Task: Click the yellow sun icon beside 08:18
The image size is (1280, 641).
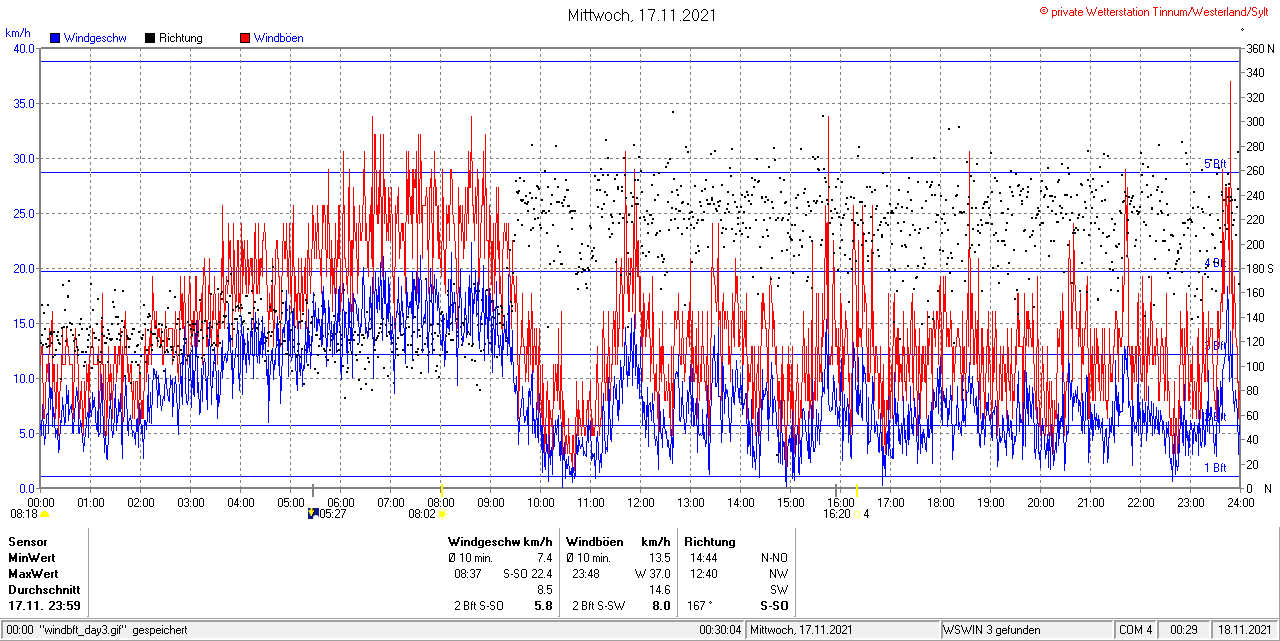Action: [x=44, y=514]
